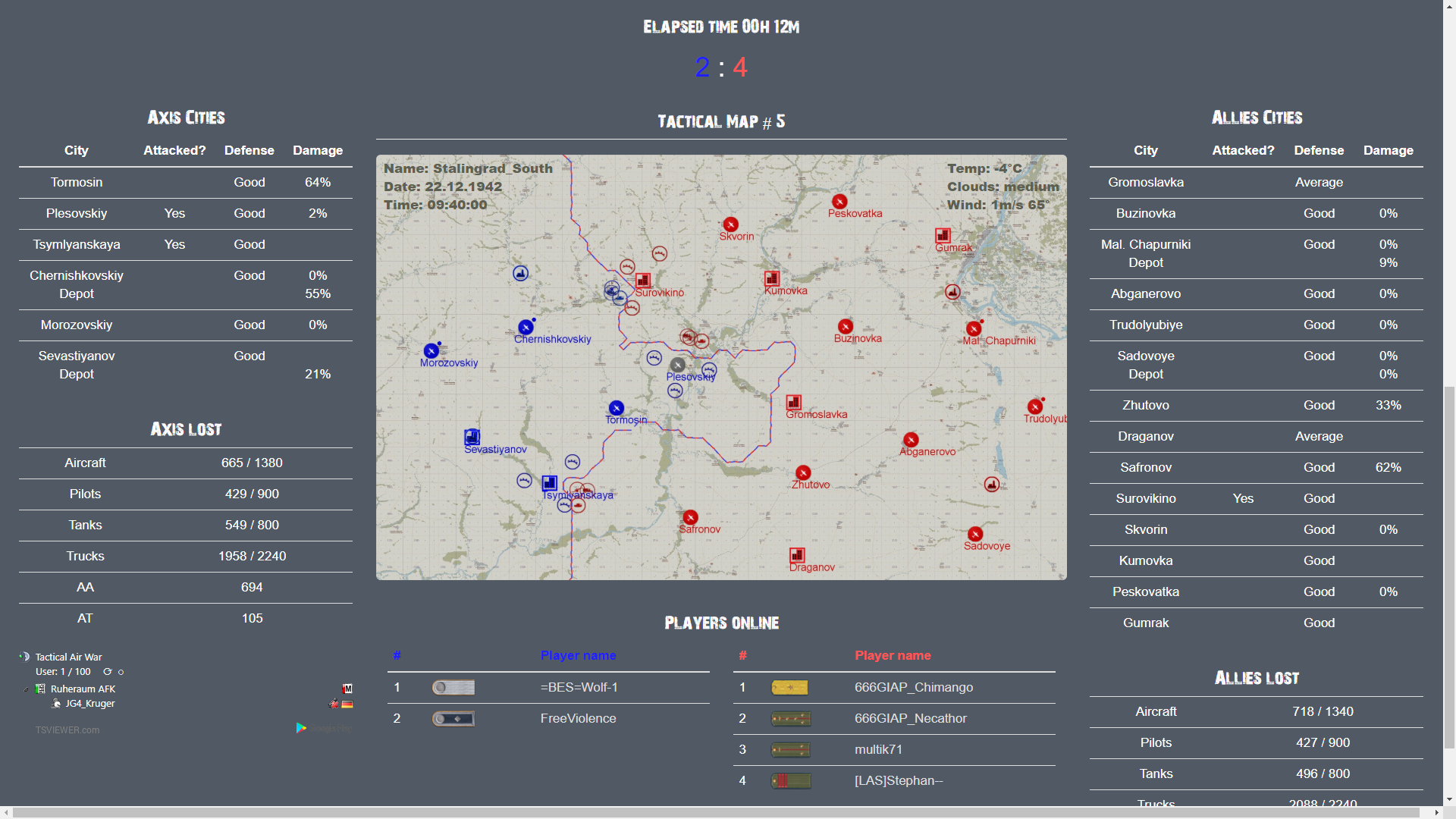Open the Tactical Air War server entry
Image resolution: width=1456 pixels, height=819 pixels.
68,657
